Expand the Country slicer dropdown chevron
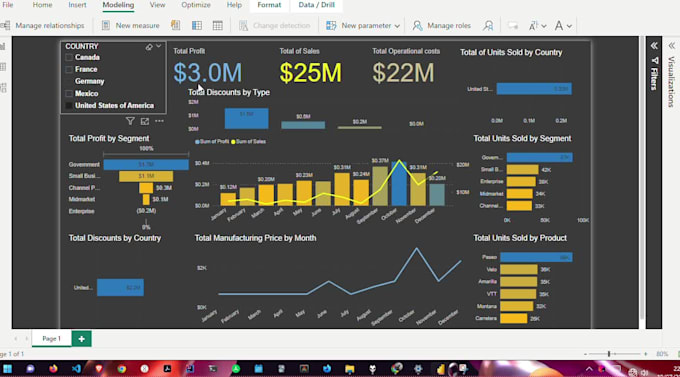The height and width of the screenshot is (377, 680). 159,46
